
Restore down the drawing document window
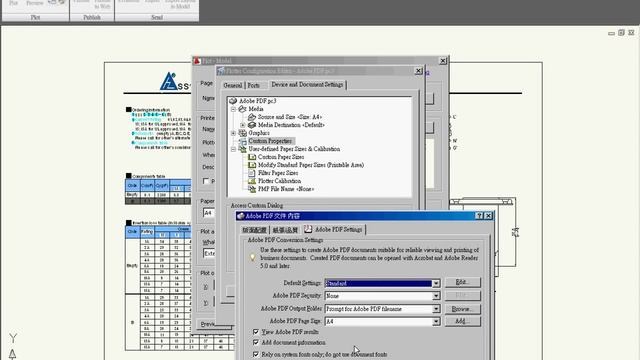(621, 33)
